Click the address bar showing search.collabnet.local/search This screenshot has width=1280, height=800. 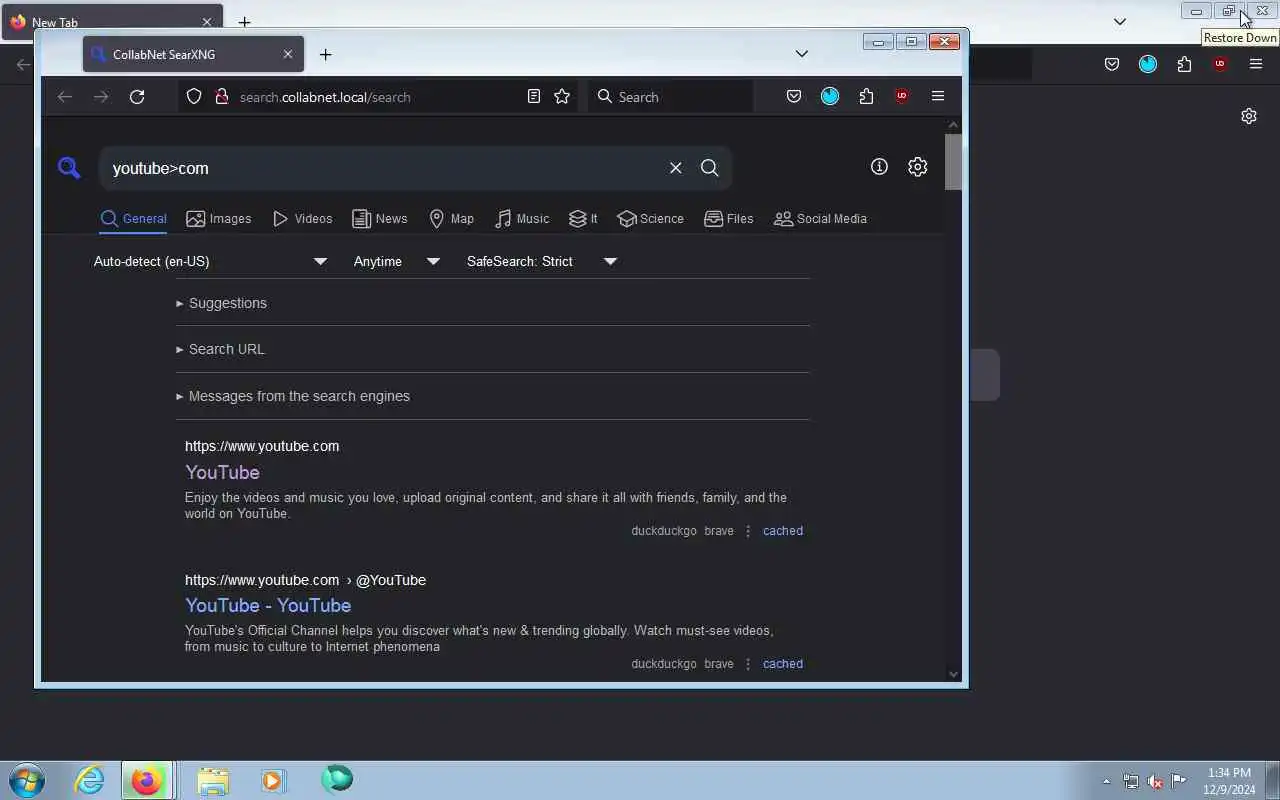coord(378,97)
